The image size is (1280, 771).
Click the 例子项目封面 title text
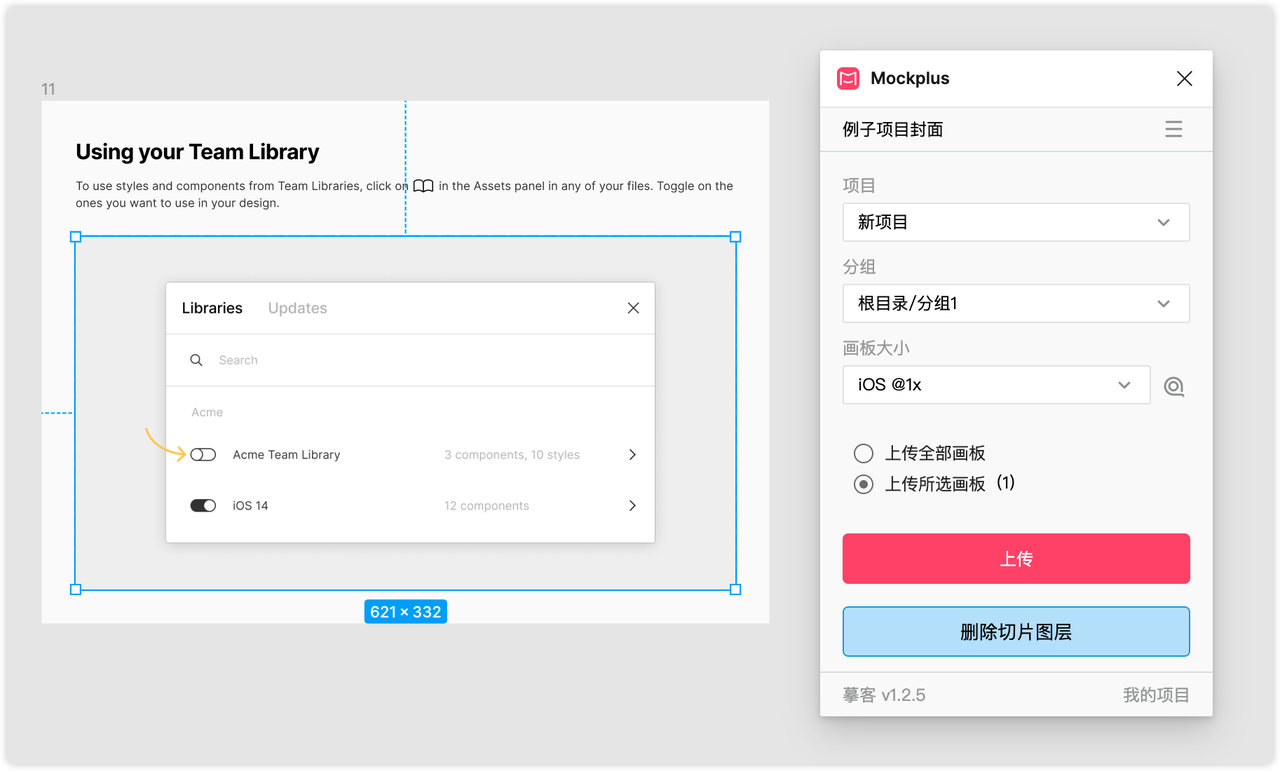(893, 129)
